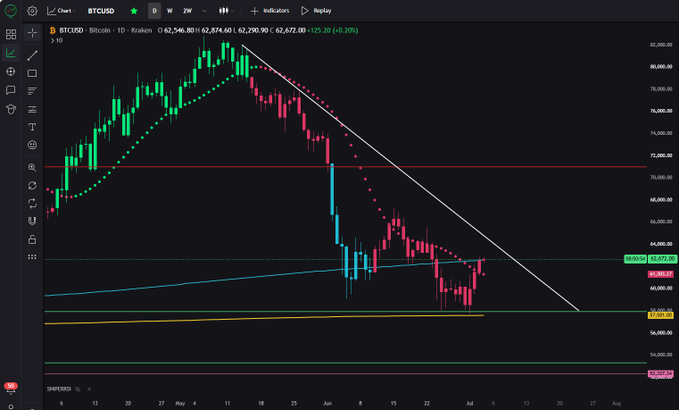This screenshot has height=410, width=679.
Task: Click the BTCUSD Bitcoin 1D Kraken legend title
Action: (106, 30)
